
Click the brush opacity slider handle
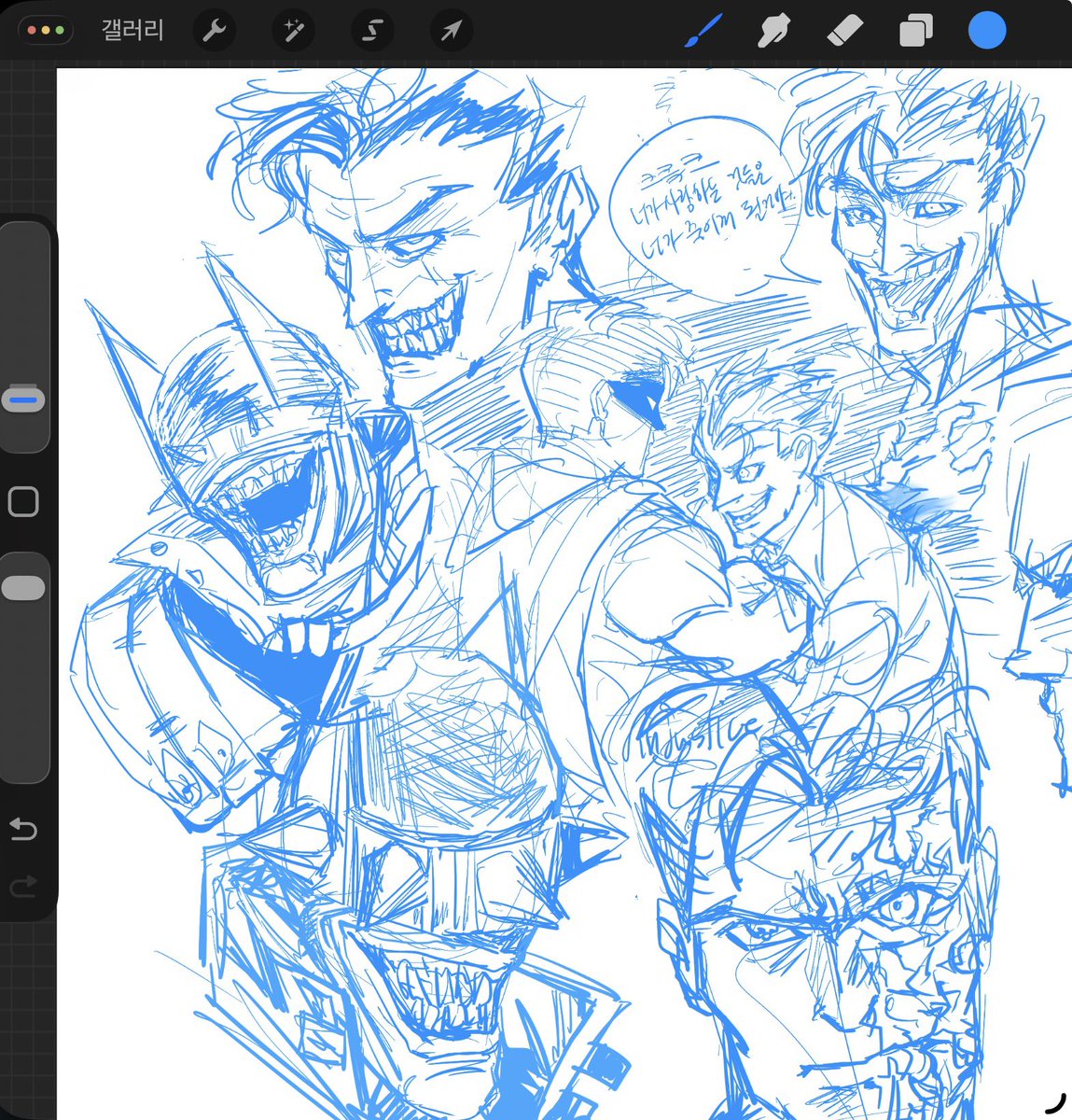pos(23,587)
